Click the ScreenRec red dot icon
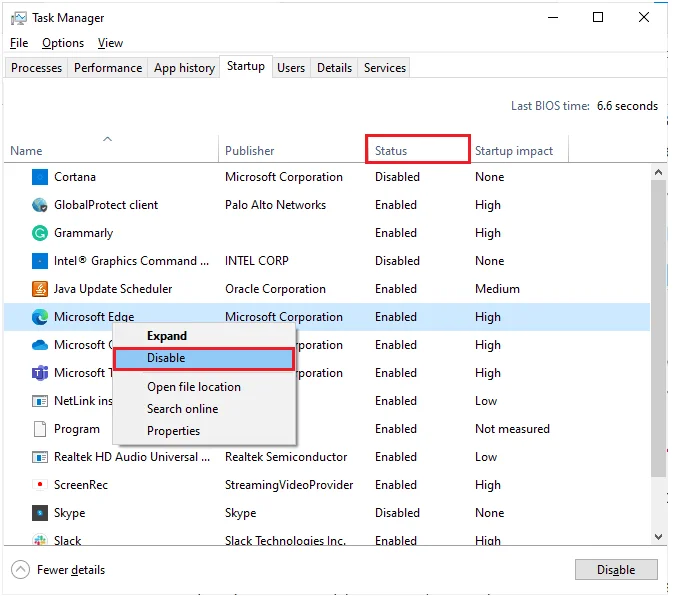Image resolution: width=673 pixels, height=597 pixels. tap(40, 485)
